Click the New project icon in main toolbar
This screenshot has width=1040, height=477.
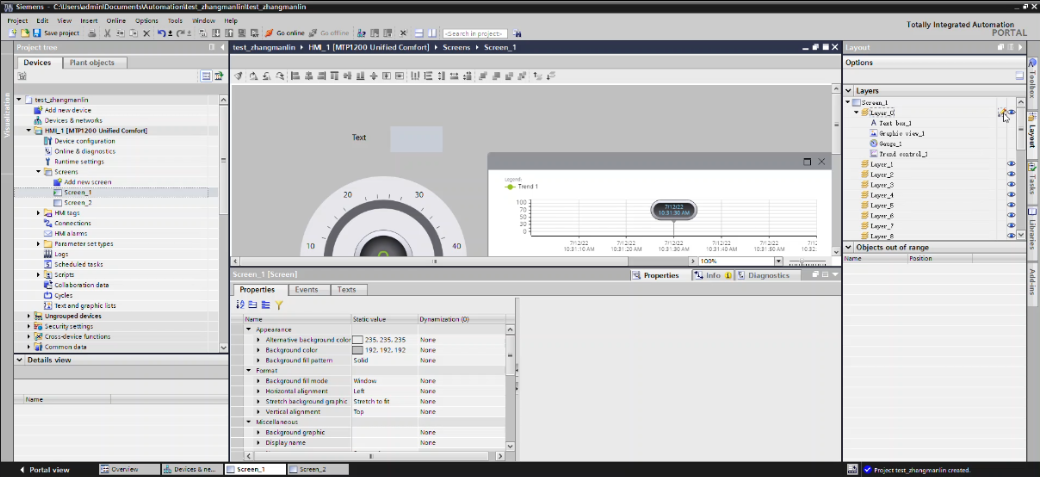click(x=13, y=33)
